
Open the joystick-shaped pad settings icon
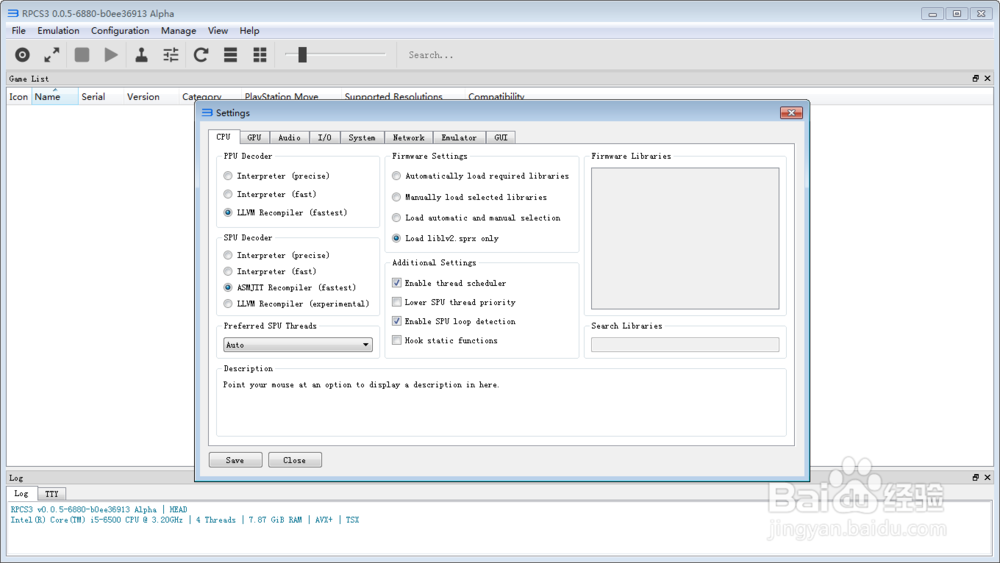(141, 55)
